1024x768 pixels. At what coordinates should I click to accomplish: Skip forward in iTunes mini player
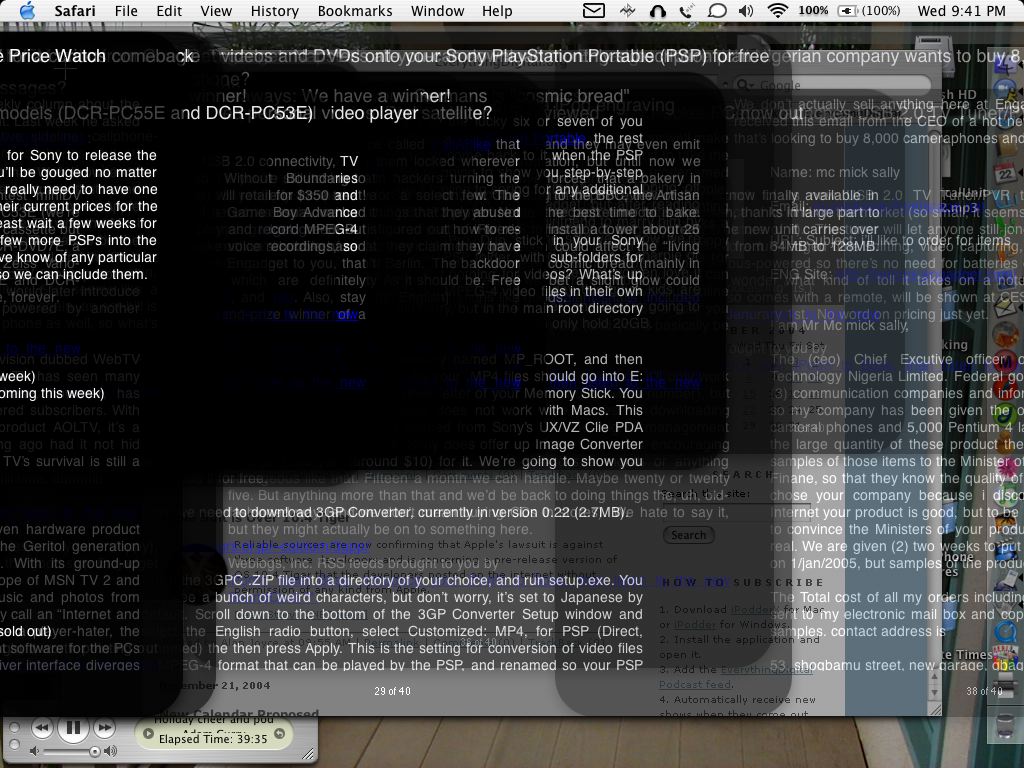(104, 728)
